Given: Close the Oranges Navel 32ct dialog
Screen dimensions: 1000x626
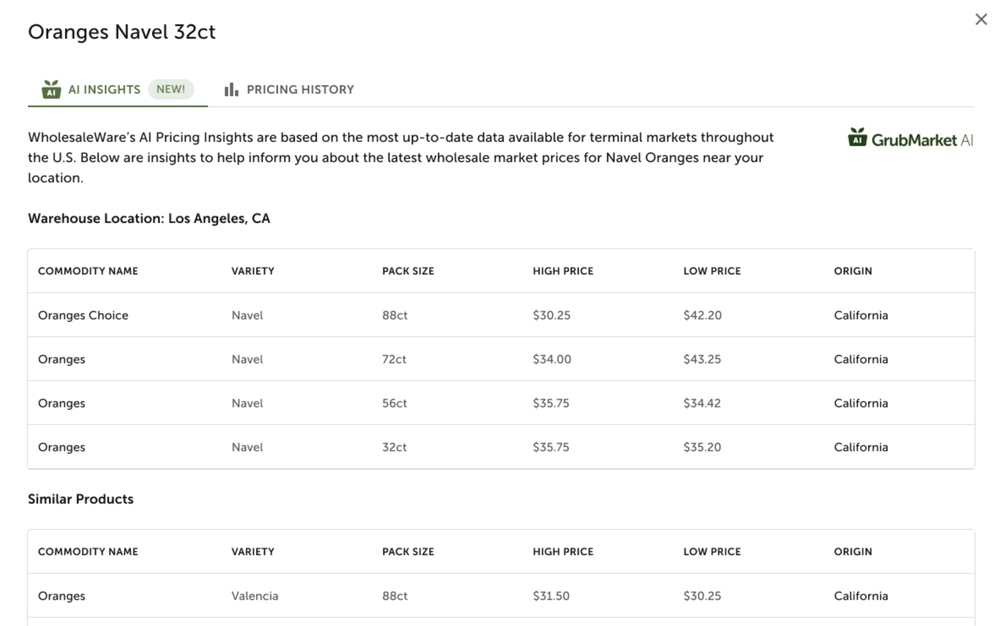Looking at the screenshot, I should 981,20.
